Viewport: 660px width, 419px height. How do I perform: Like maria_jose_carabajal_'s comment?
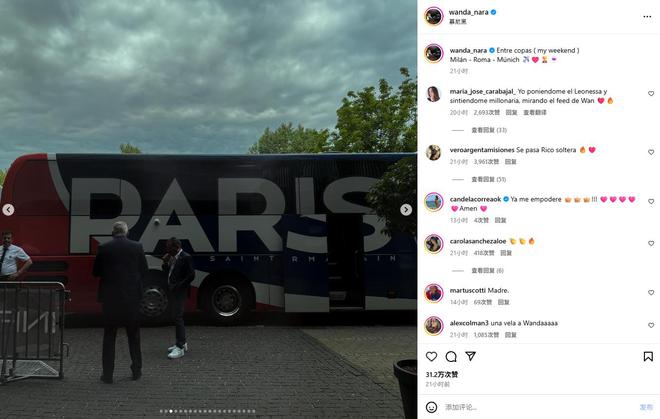point(651,93)
